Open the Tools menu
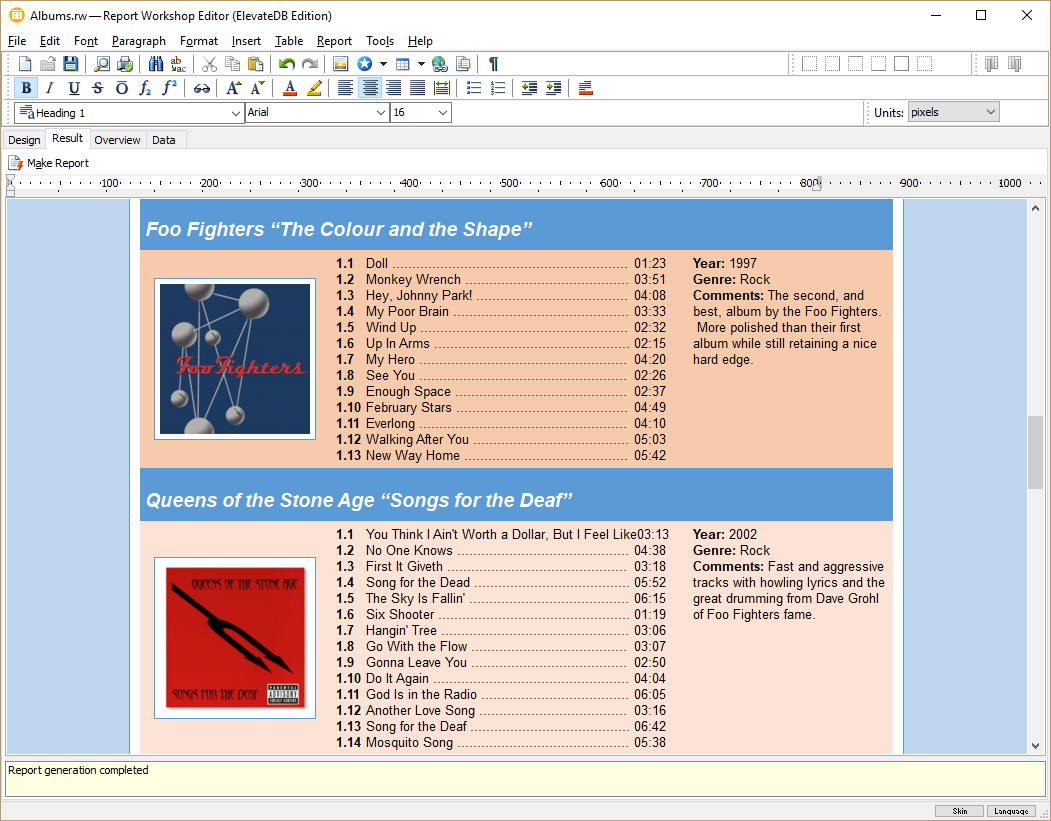Screen dimensions: 1051x821 pos(380,41)
